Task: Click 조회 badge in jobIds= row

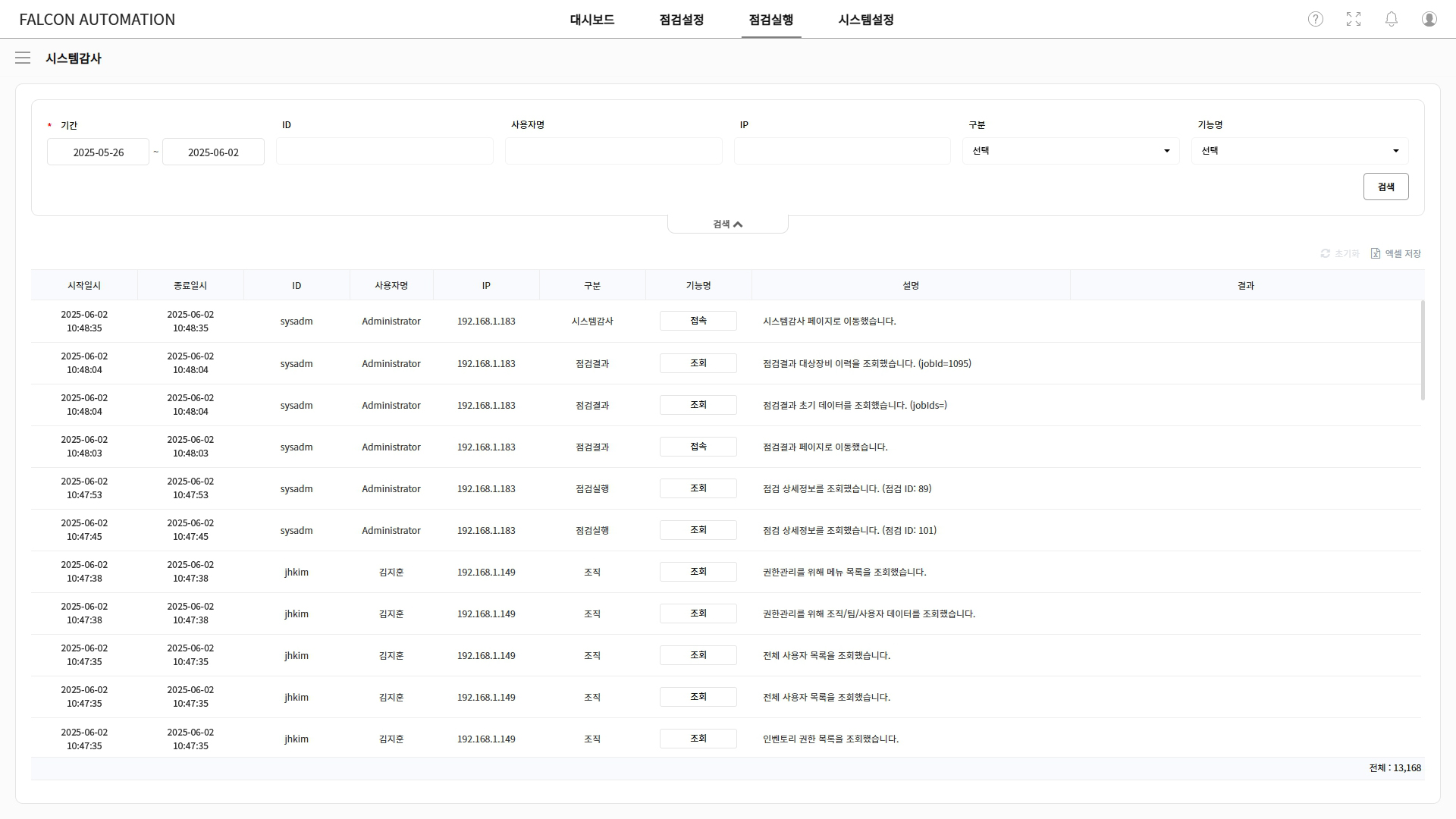Action: 698,405
